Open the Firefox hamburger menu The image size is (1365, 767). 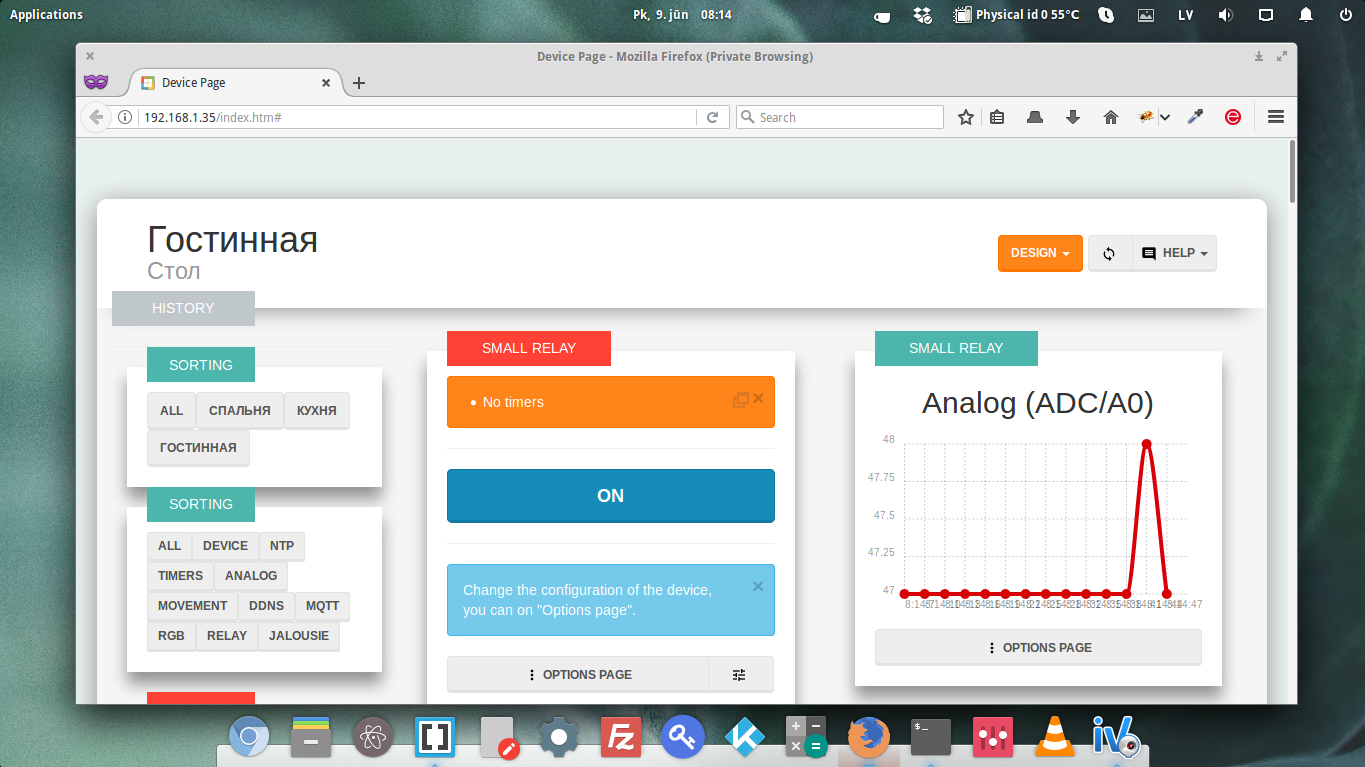click(x=1275, y=117)
